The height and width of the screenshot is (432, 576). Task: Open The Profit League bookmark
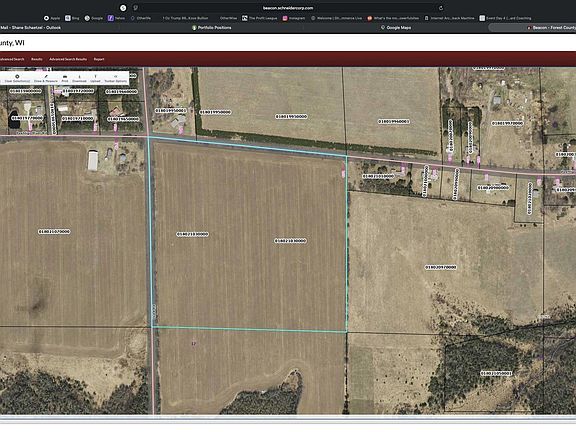[x=260, y=18]
